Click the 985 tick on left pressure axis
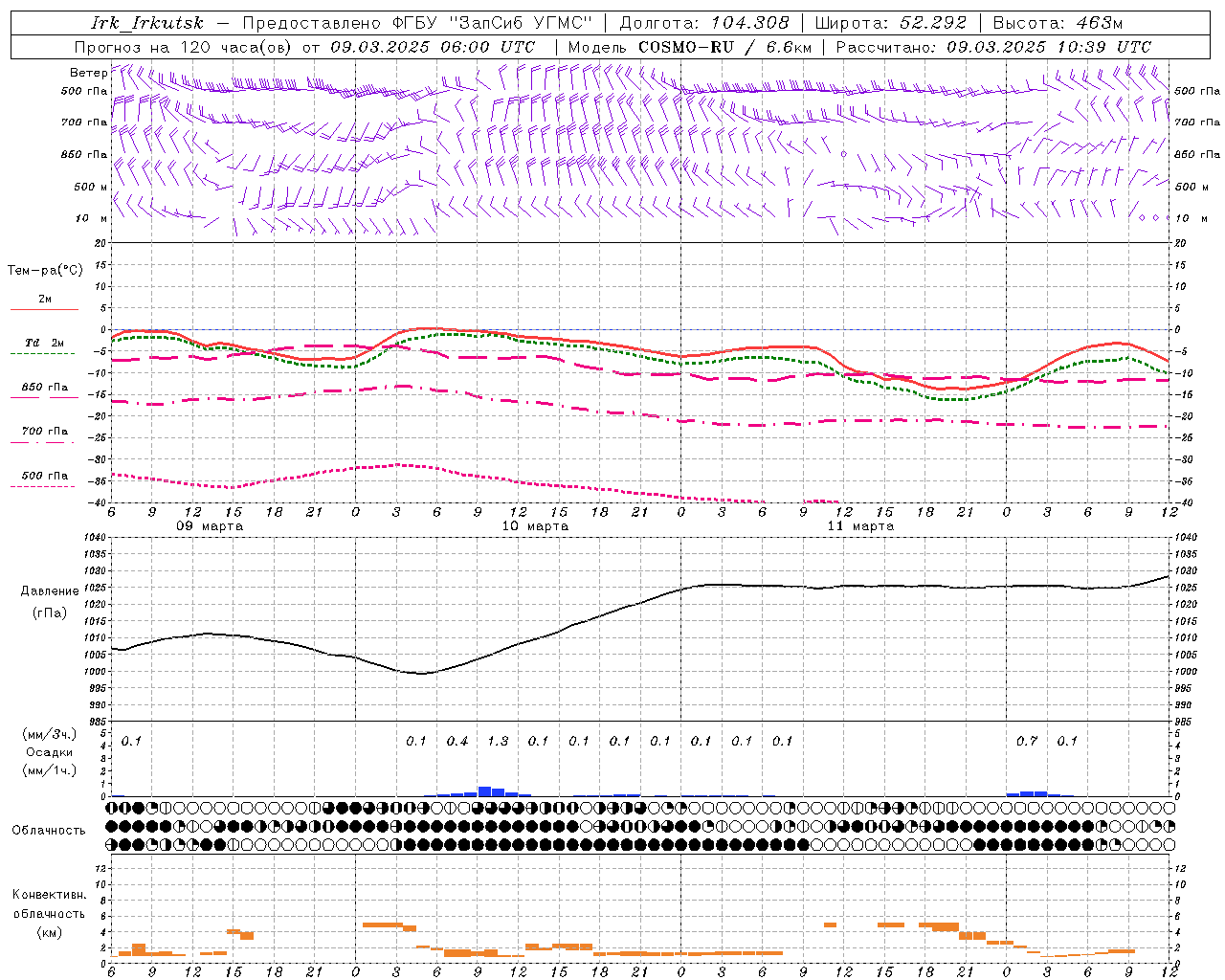Screen dimensions: 1225x980 coord(98,722)
